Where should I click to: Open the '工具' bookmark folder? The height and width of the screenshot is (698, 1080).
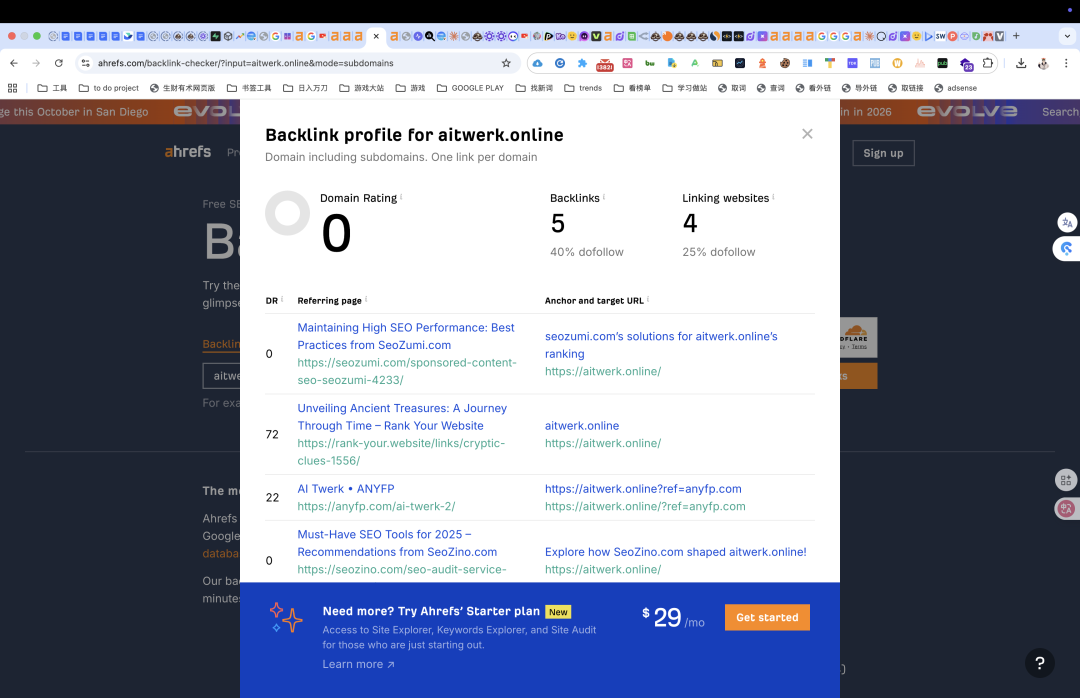52,88
